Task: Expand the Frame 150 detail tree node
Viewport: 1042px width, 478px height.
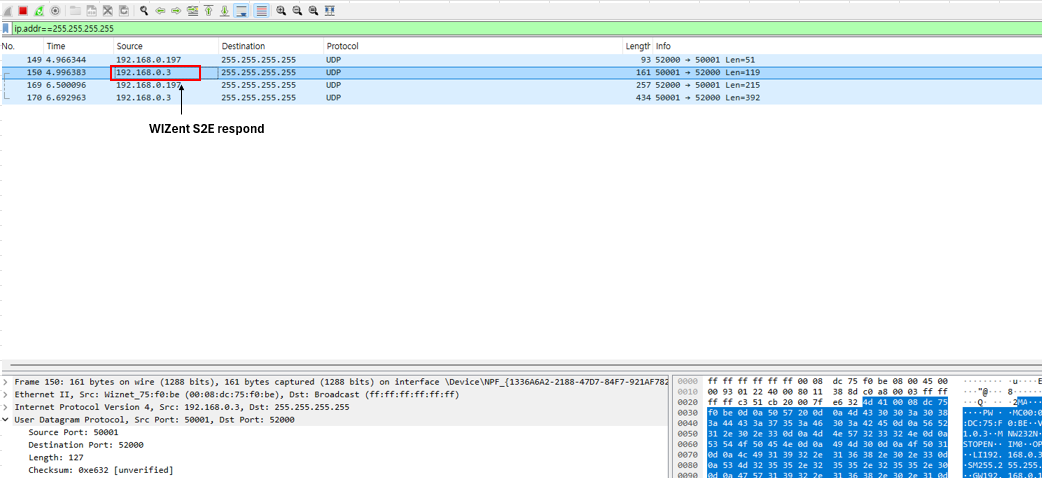Action: (x=6, y=382)
